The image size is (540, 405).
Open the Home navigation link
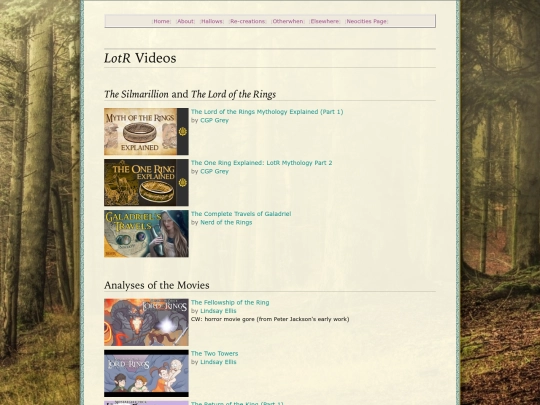pyautogui.click(x=161, y=21)
